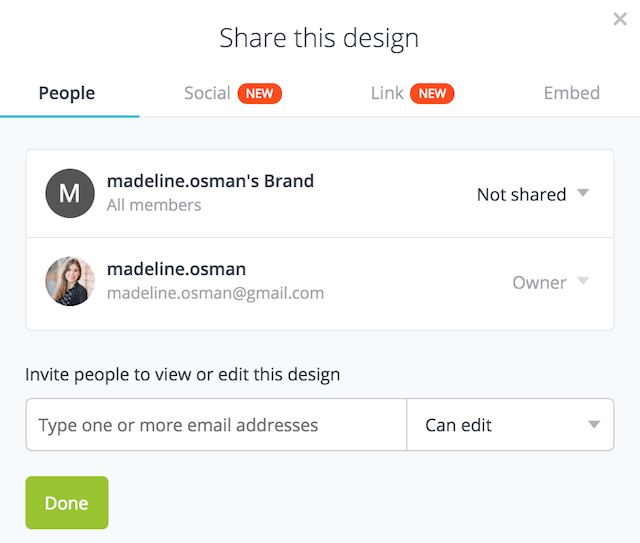Click the madeline.osman@gmail.com email text
The height and width of the screenshot is (543, 640).
(x=215, y=293)
